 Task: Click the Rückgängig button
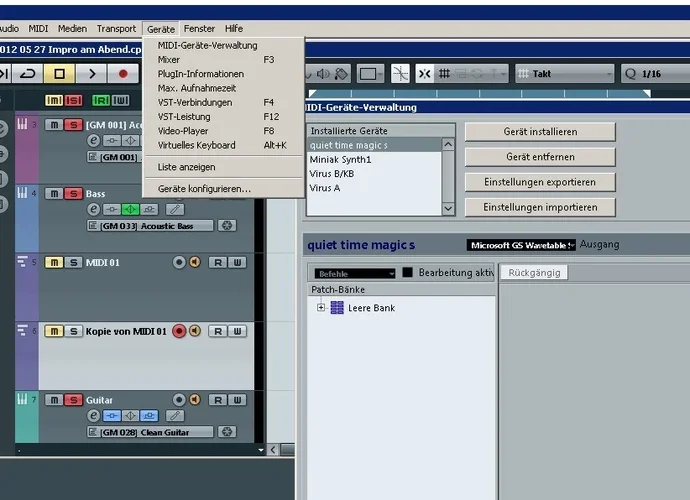click(x=534, y=272)
